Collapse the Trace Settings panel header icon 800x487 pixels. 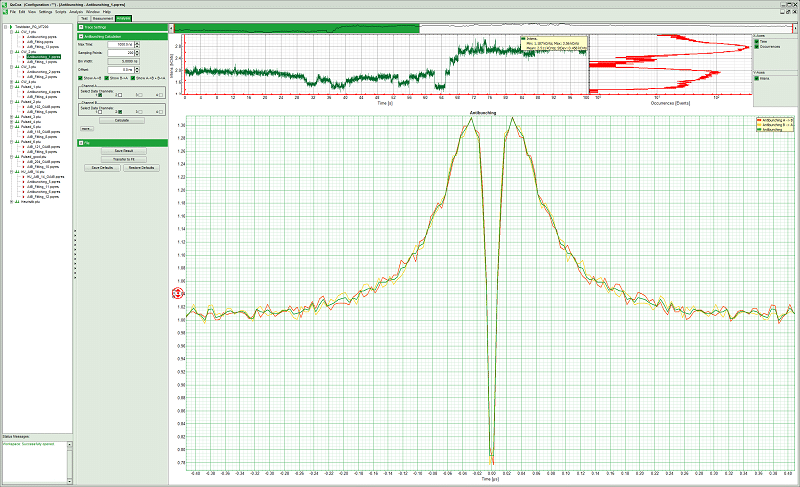pyautogui.click(x=82, y=27)
